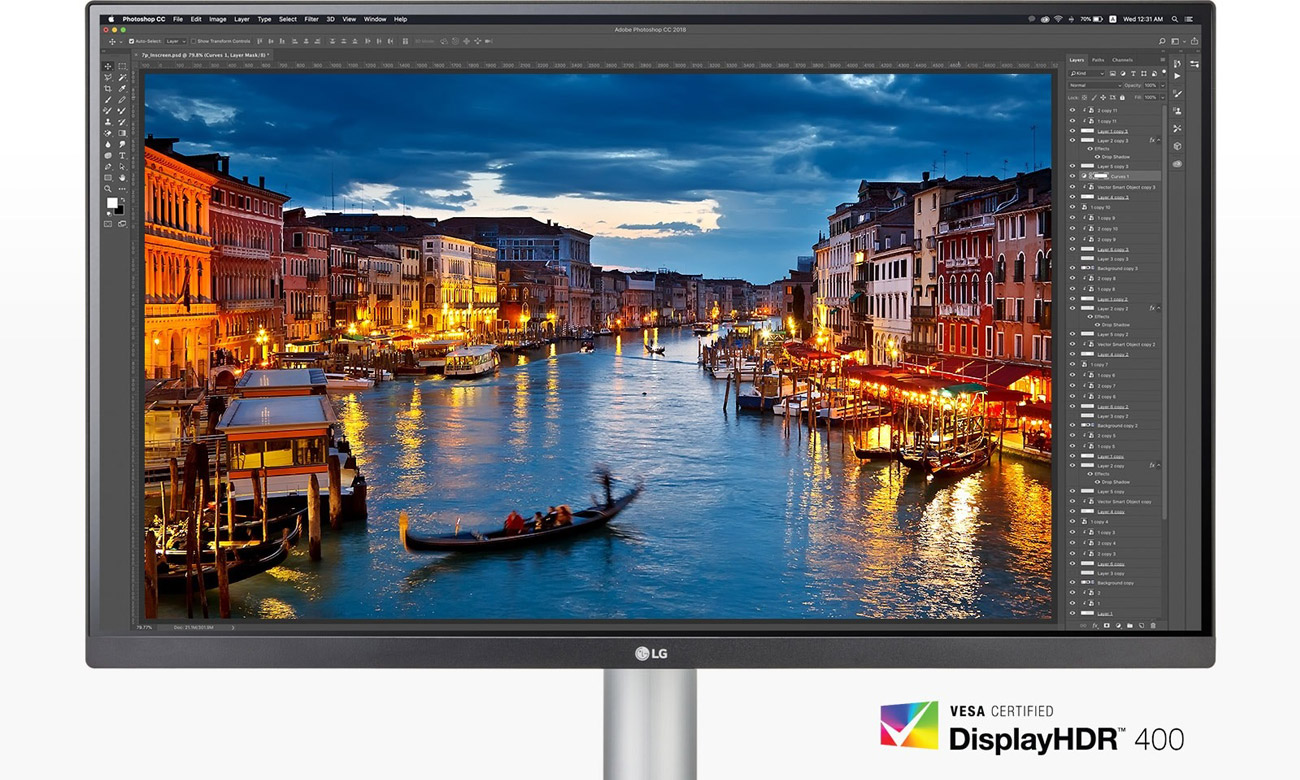The image size is (1300, 780).
Task: Select the Brush tool
Action: tap(107, 99)
